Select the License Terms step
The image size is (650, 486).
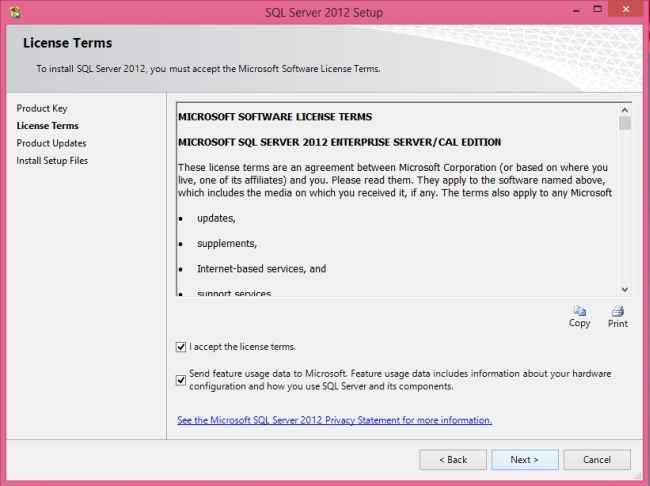tap(47, 126)
